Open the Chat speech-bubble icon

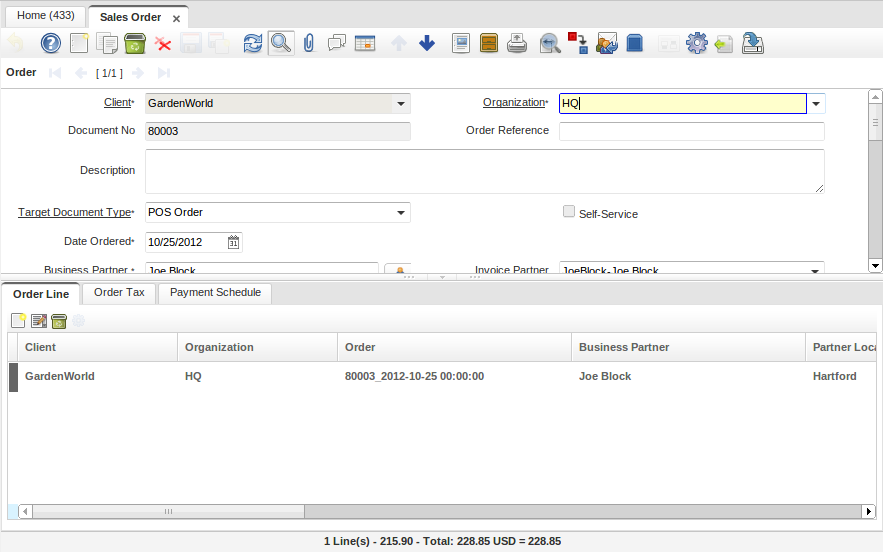337,43
